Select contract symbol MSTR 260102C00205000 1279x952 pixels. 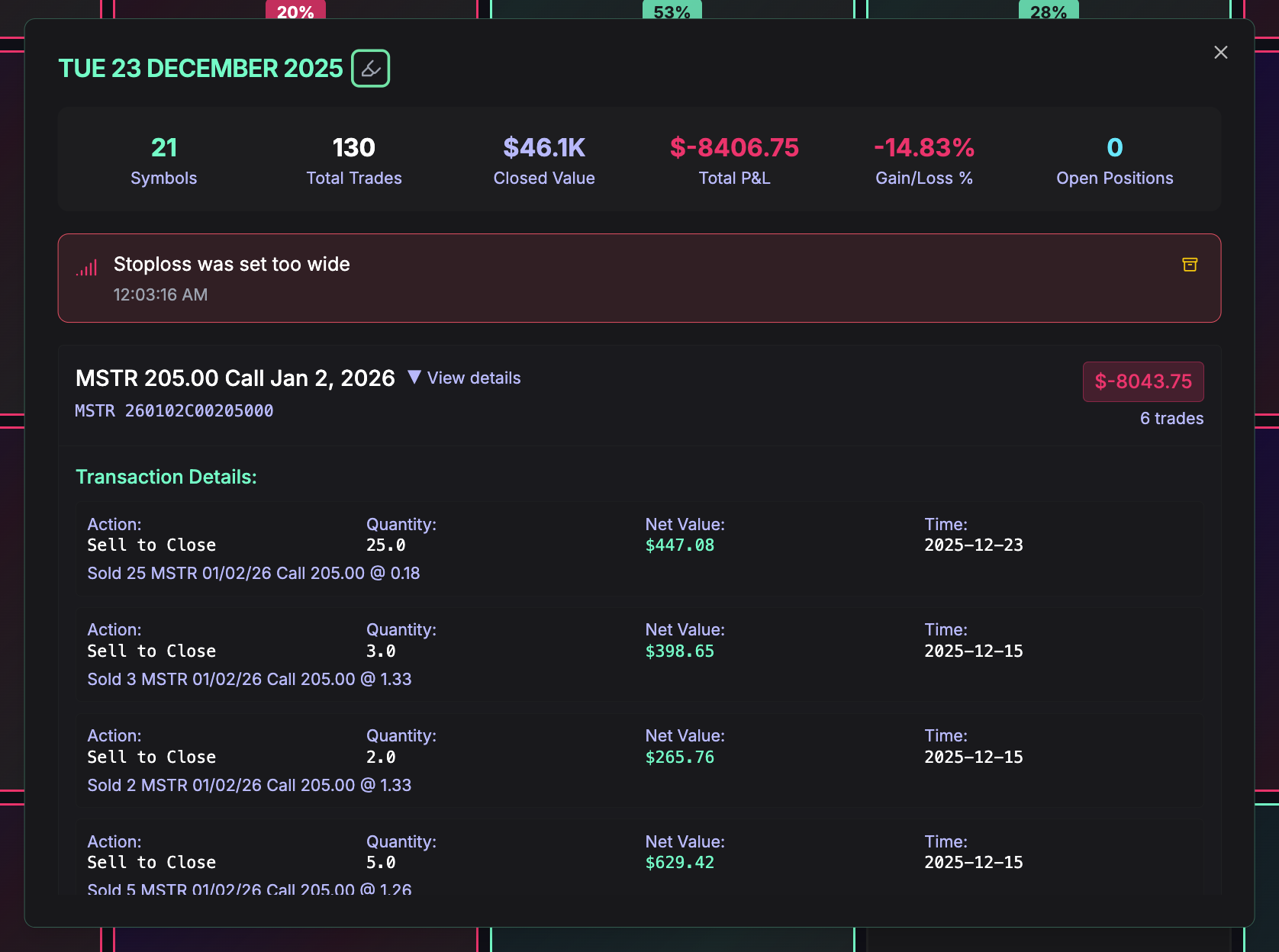pyautogui.click(x=174, y=410)
